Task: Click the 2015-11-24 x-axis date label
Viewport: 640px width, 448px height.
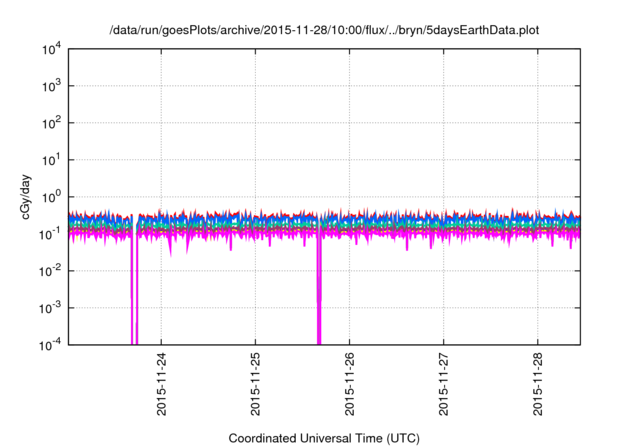Action: [x=162, y=384]
